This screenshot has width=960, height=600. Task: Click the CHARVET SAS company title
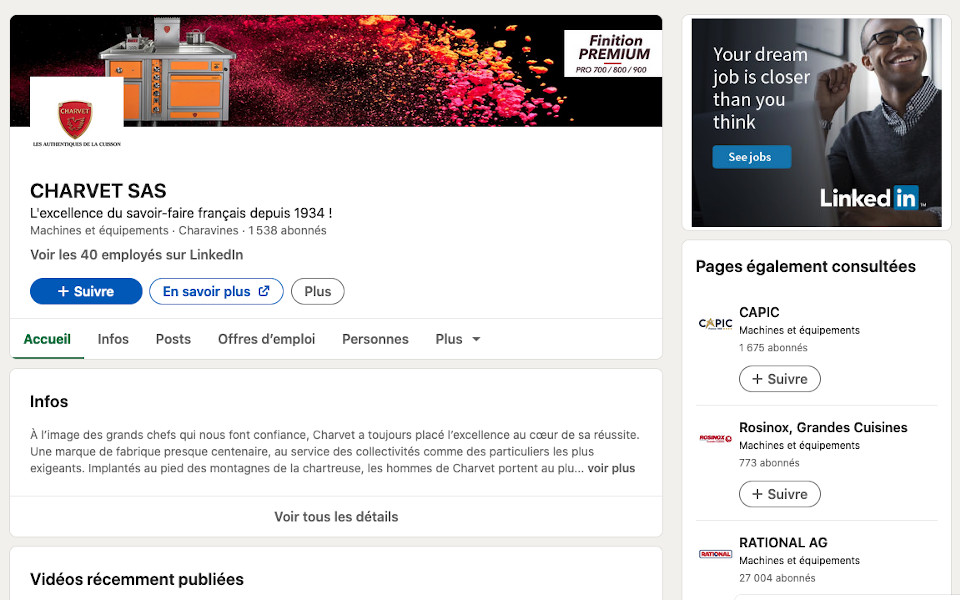tap(98, 191)
